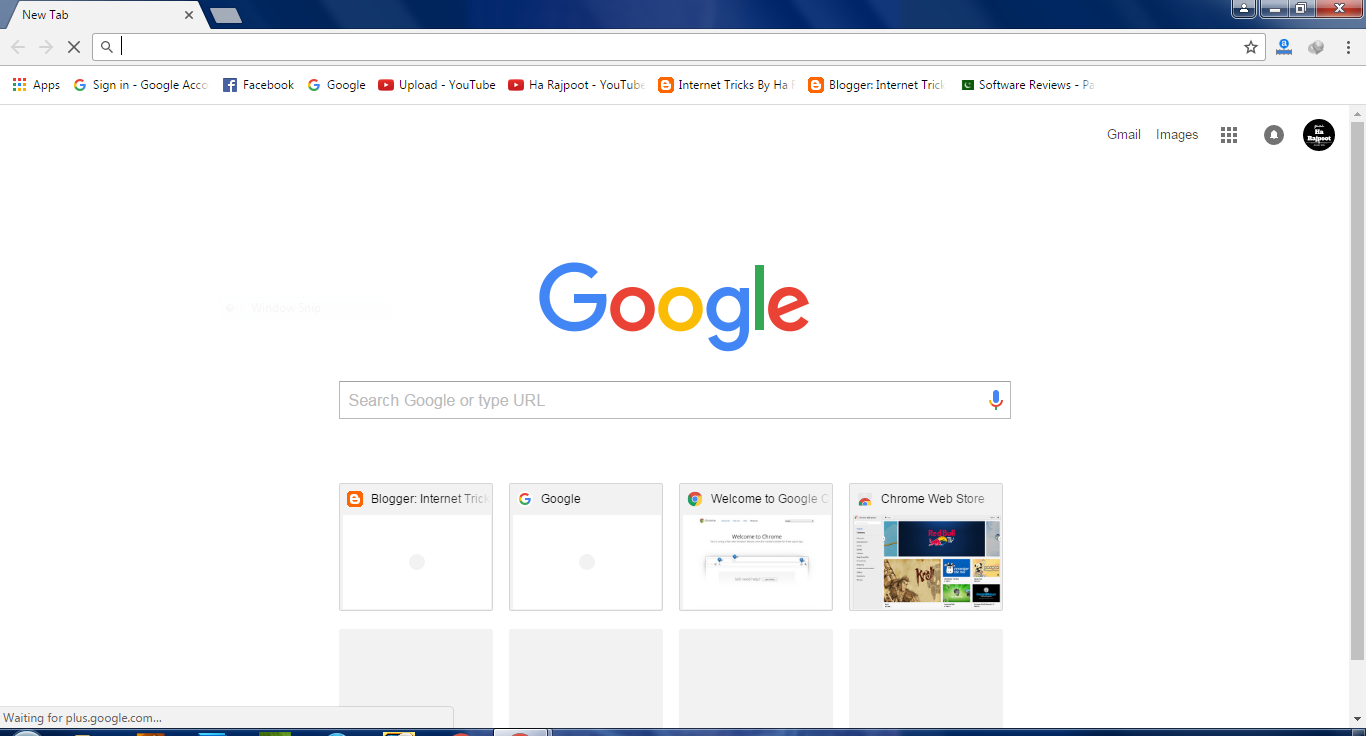Go back using the back arrow

18,47
